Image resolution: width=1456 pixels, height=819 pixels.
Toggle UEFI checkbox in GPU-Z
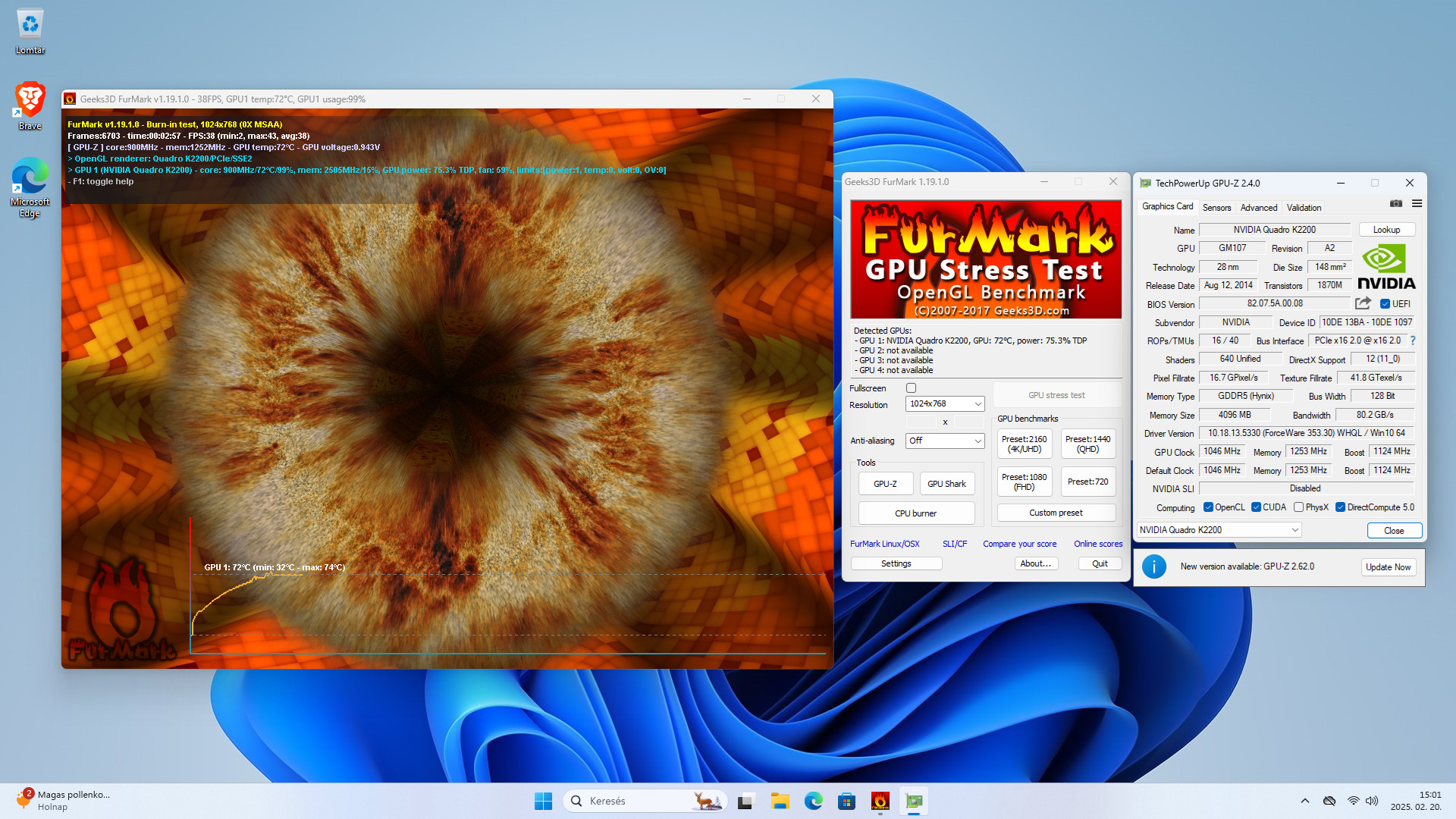tap(1385, 304)
